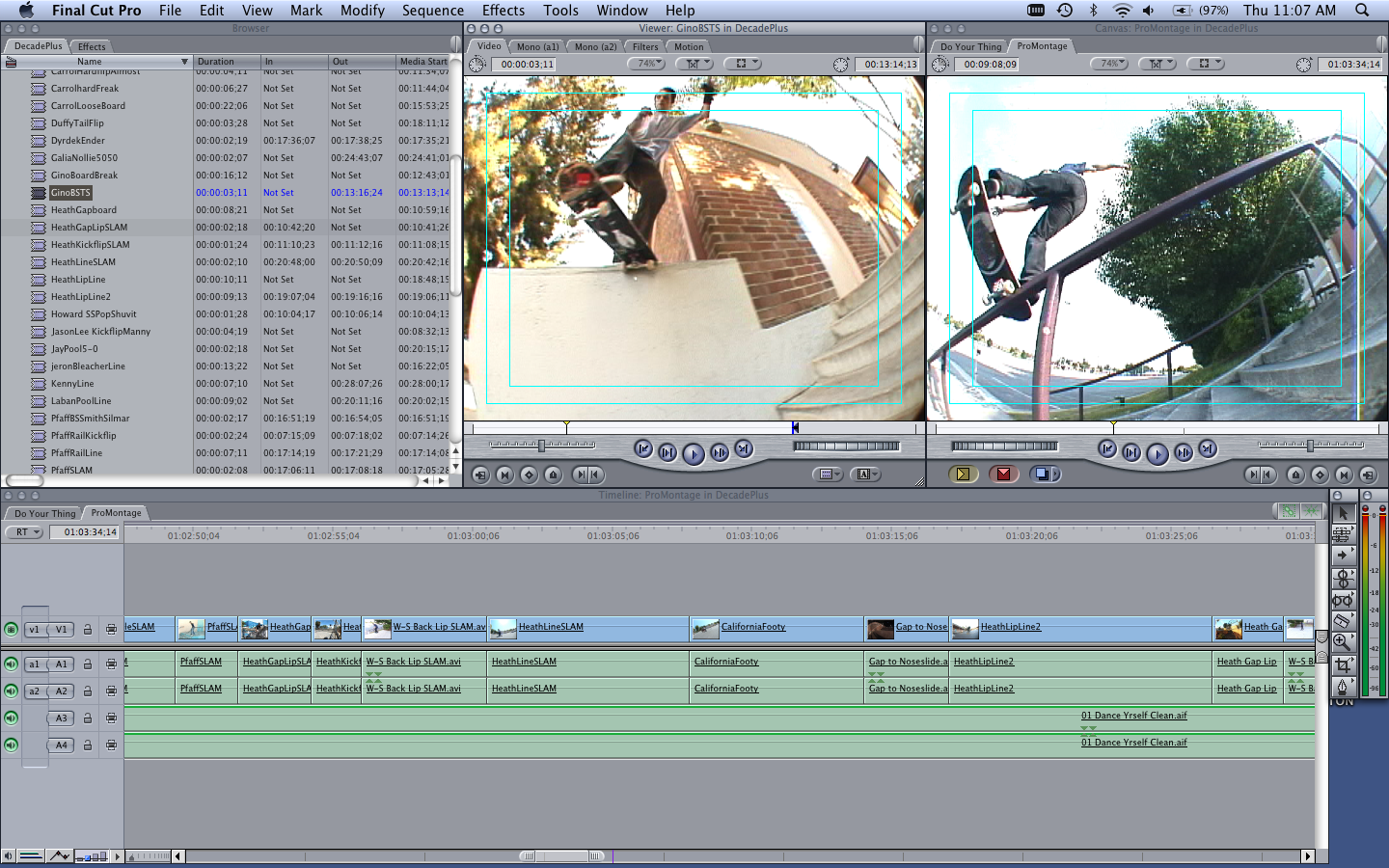Mute the A2 audio track
The width and height of the screenshot is (1389, 868).
11,691
